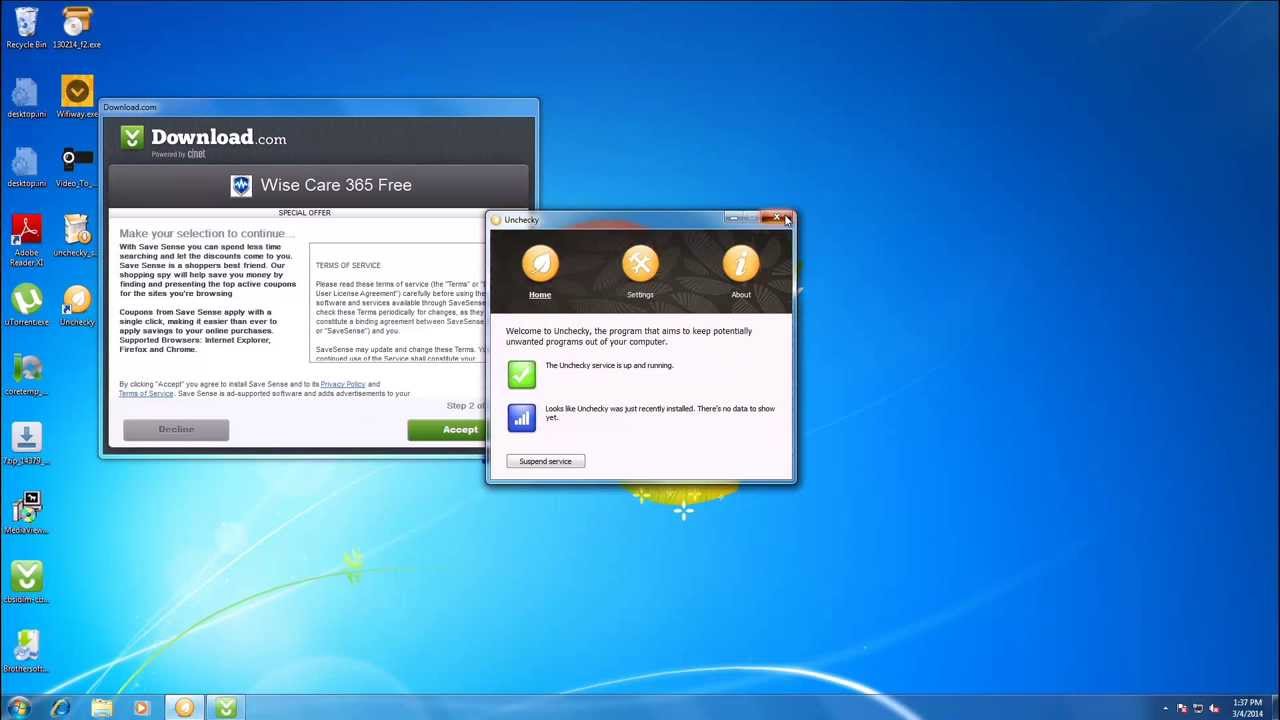Open the Unchecky About tab
Image resolution: width=1280 pixels, height=720 pixels.
[741, 273]
